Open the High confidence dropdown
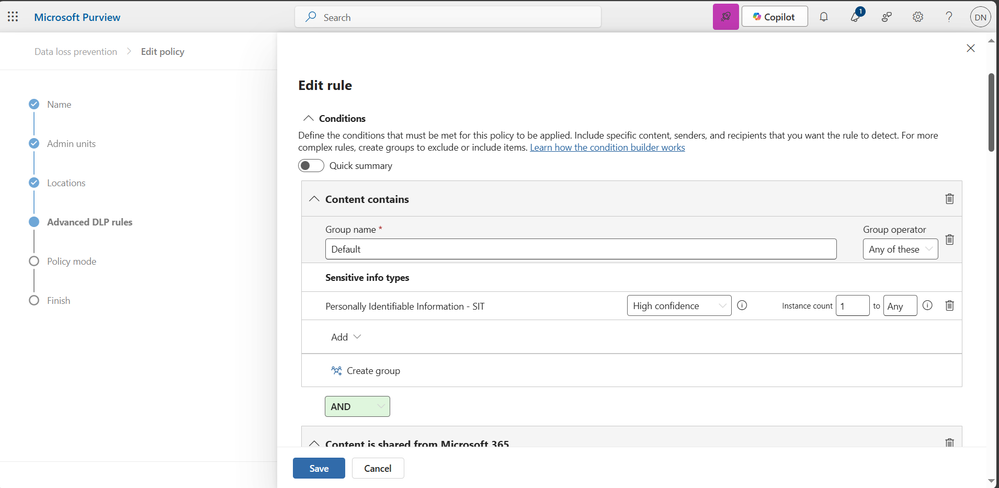 tap(679, 306)
